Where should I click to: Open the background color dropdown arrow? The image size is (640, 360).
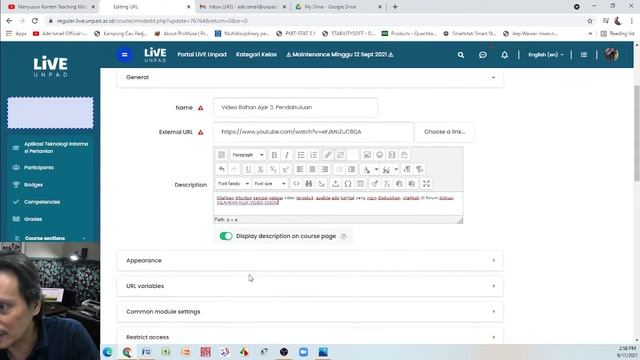(x=396, y=169)
